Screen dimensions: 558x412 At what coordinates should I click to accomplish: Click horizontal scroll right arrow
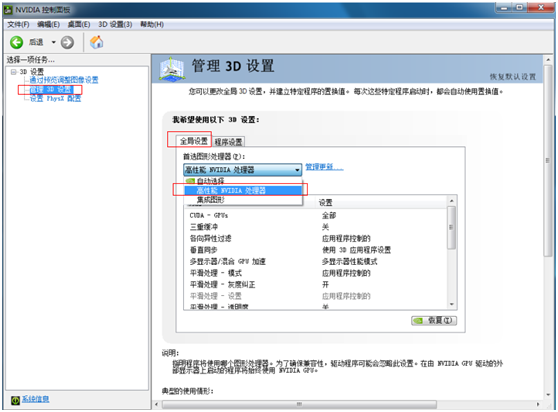(x=538, y=404)
